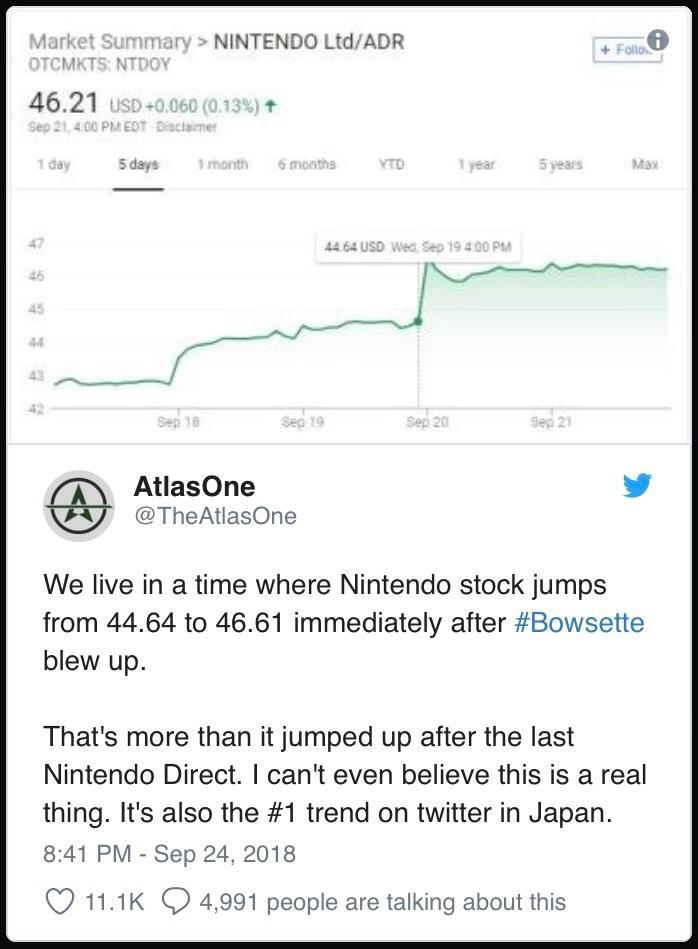698x949 pixels.
Task: Switch chart to 1 month range
Action: pos(223,164)
